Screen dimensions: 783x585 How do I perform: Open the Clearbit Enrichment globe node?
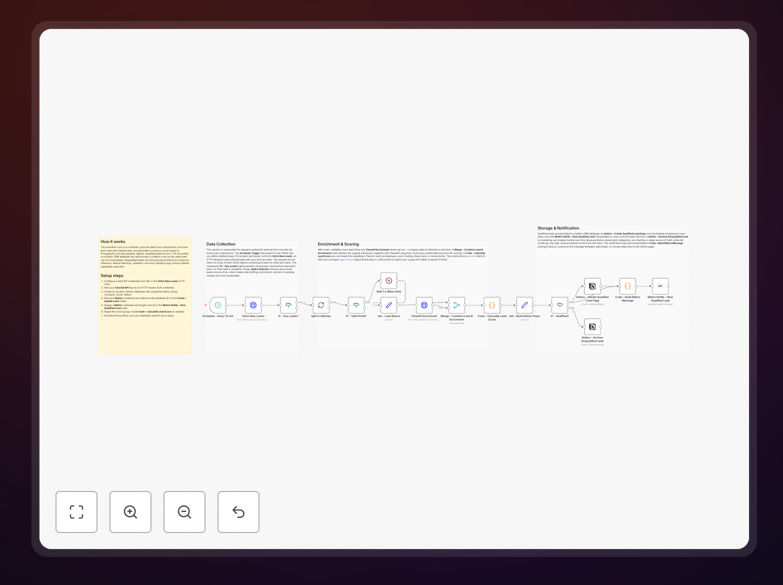click(424, 305)
